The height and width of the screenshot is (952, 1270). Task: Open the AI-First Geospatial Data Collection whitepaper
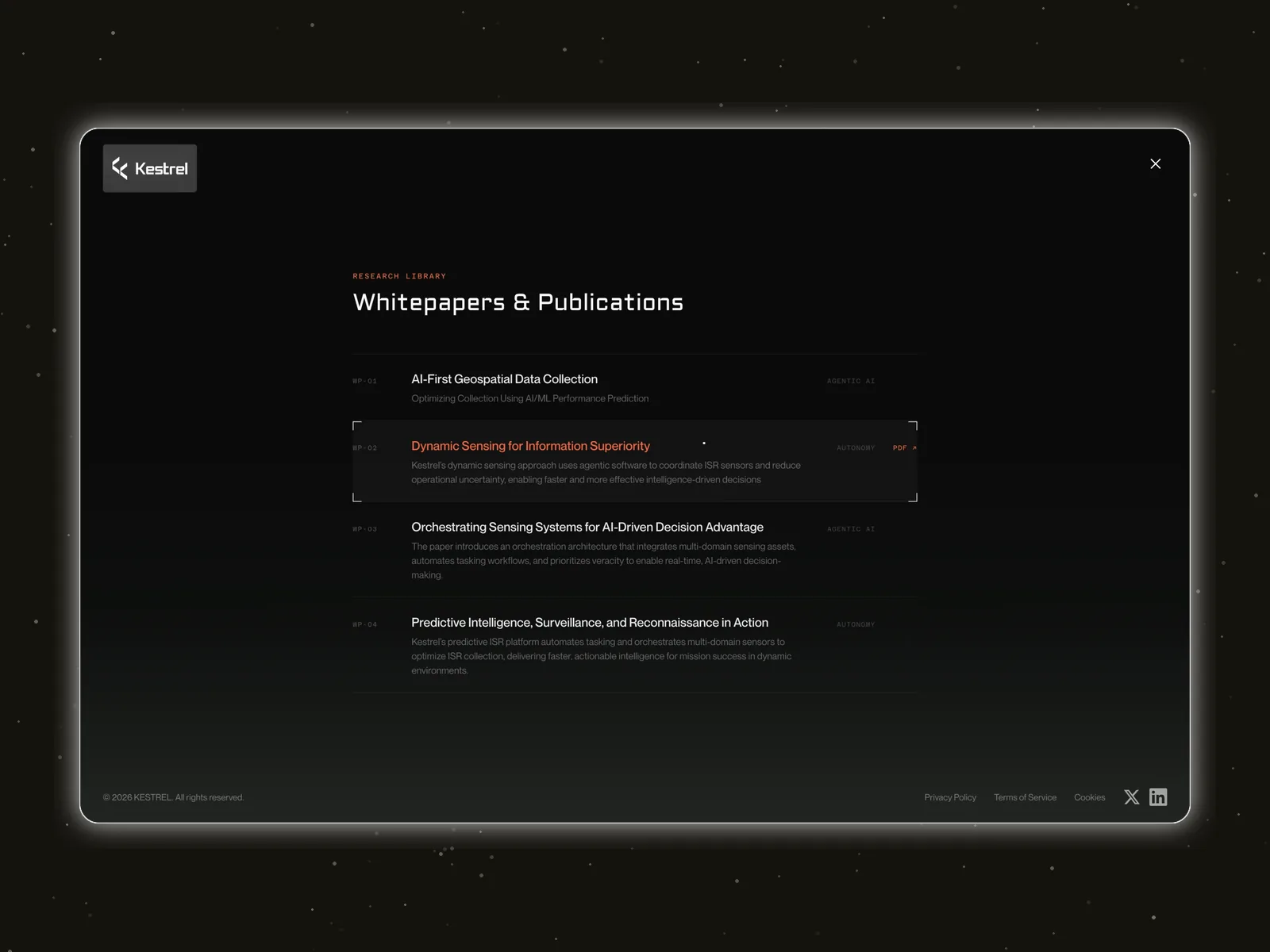coord(504,379)
